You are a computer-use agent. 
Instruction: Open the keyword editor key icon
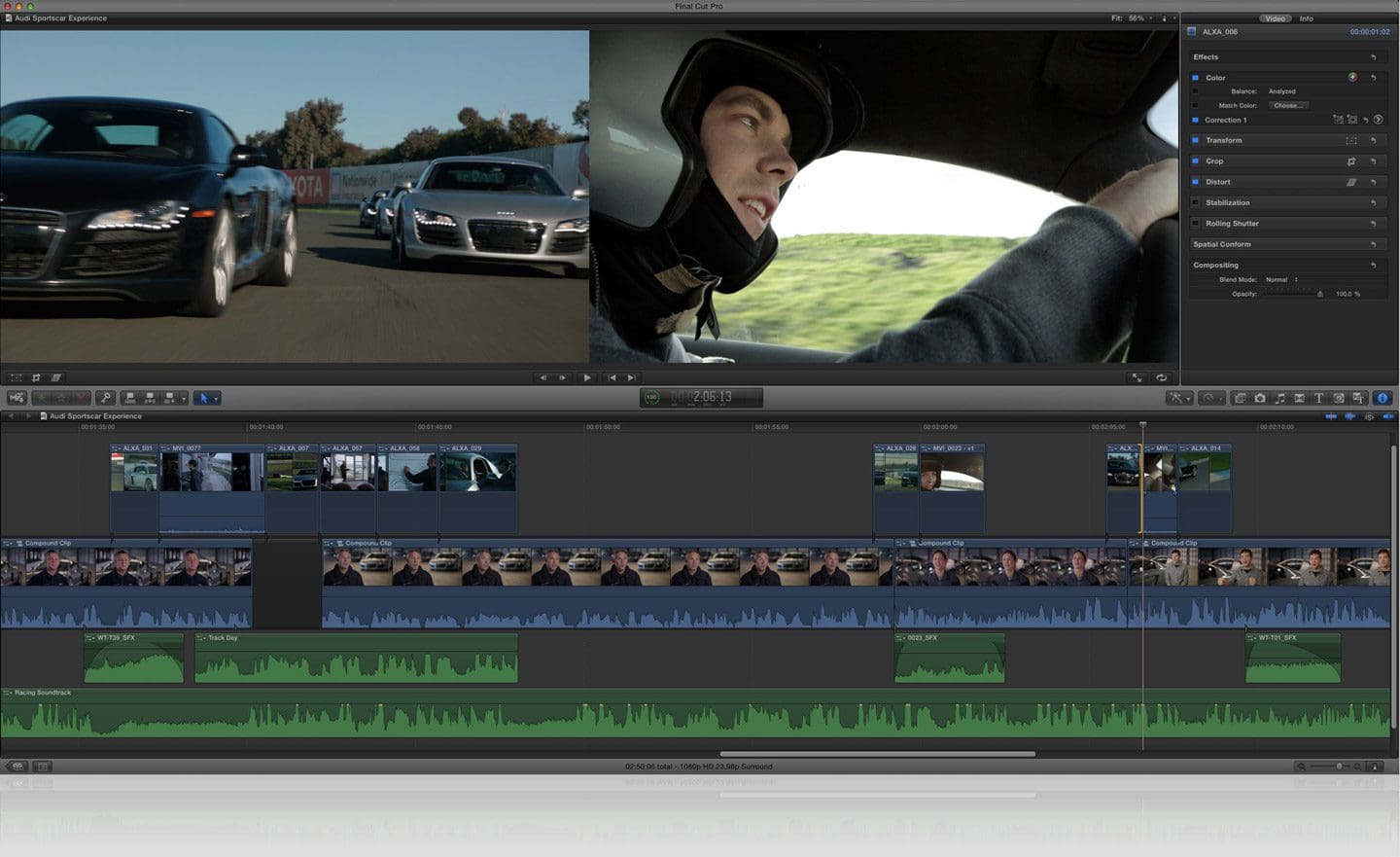tap(106, 398)
